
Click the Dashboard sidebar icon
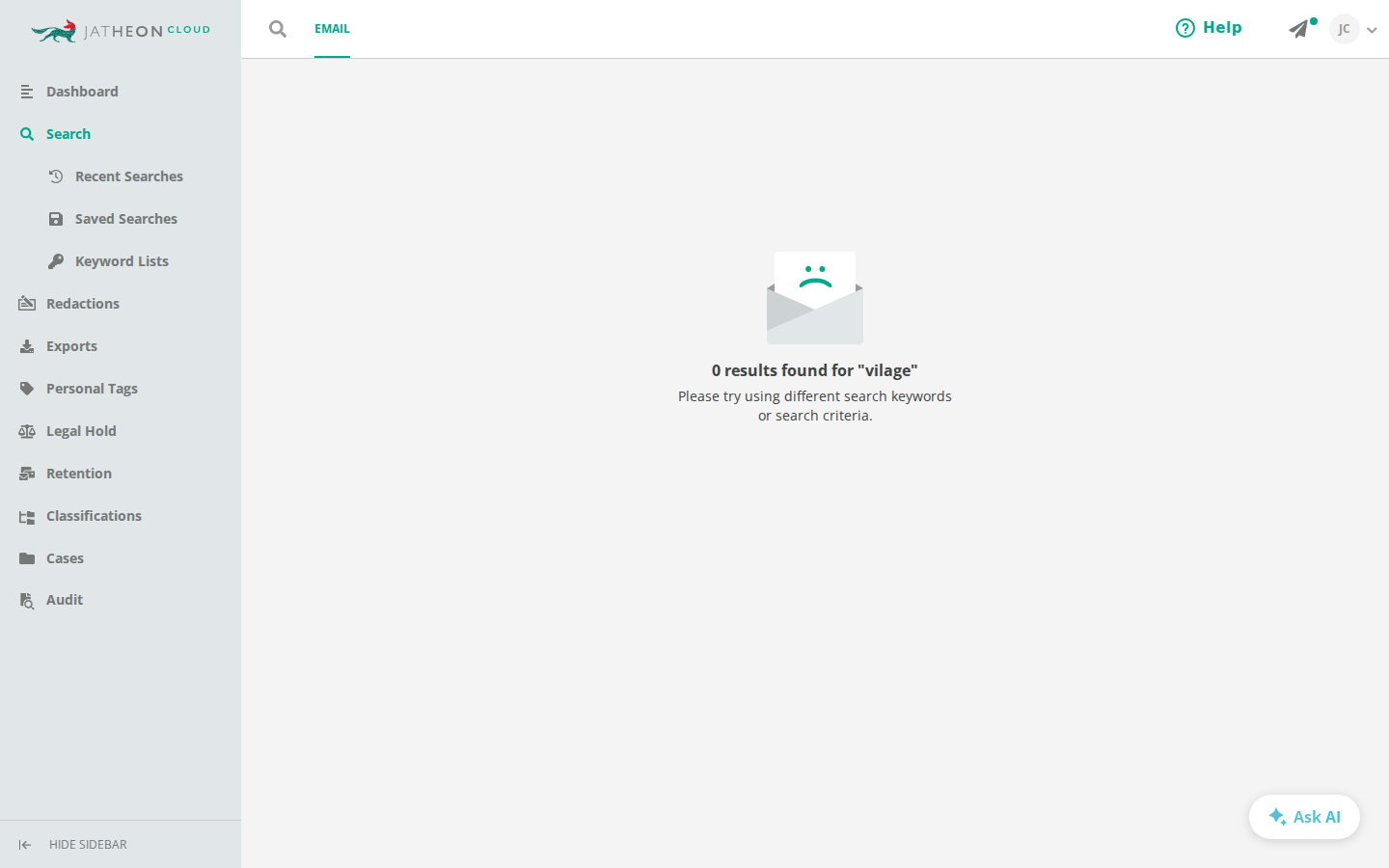pyautogui.click(x=27, y=92)
